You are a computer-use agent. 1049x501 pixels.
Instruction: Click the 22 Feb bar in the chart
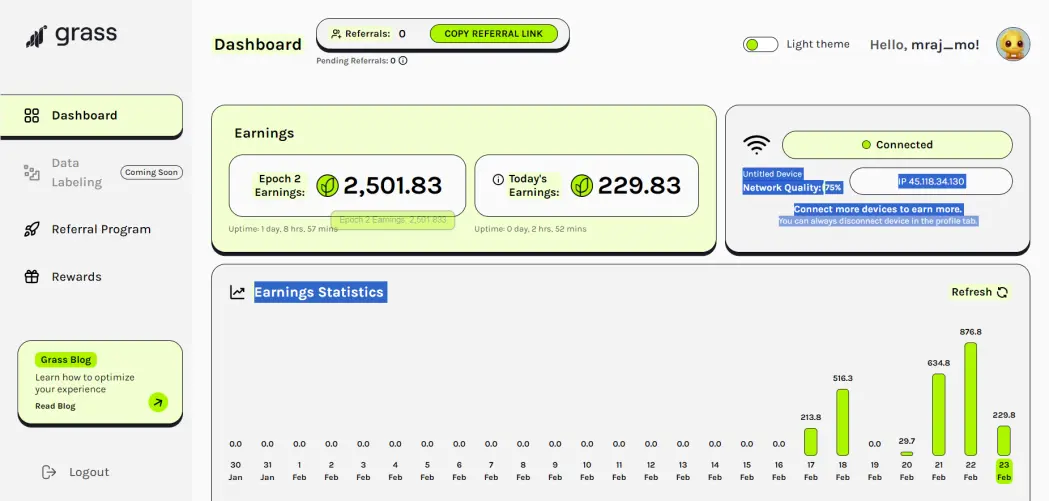pos(970,399)
